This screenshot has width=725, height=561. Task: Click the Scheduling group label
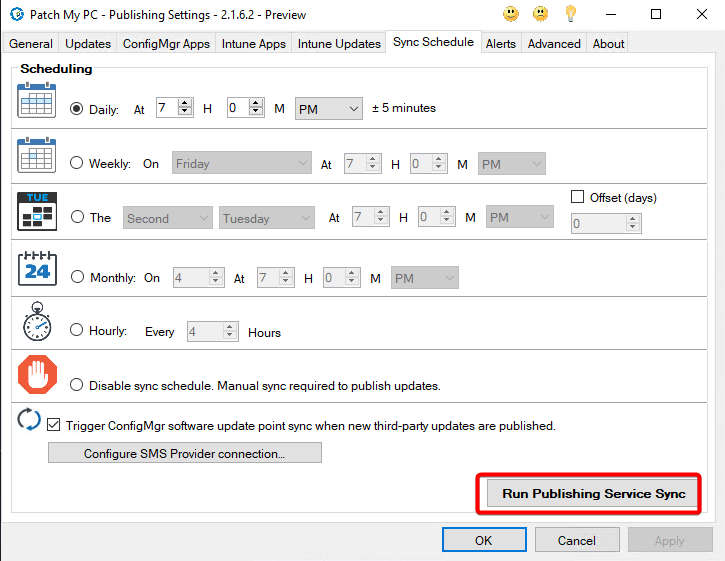(x=56, y=68)
